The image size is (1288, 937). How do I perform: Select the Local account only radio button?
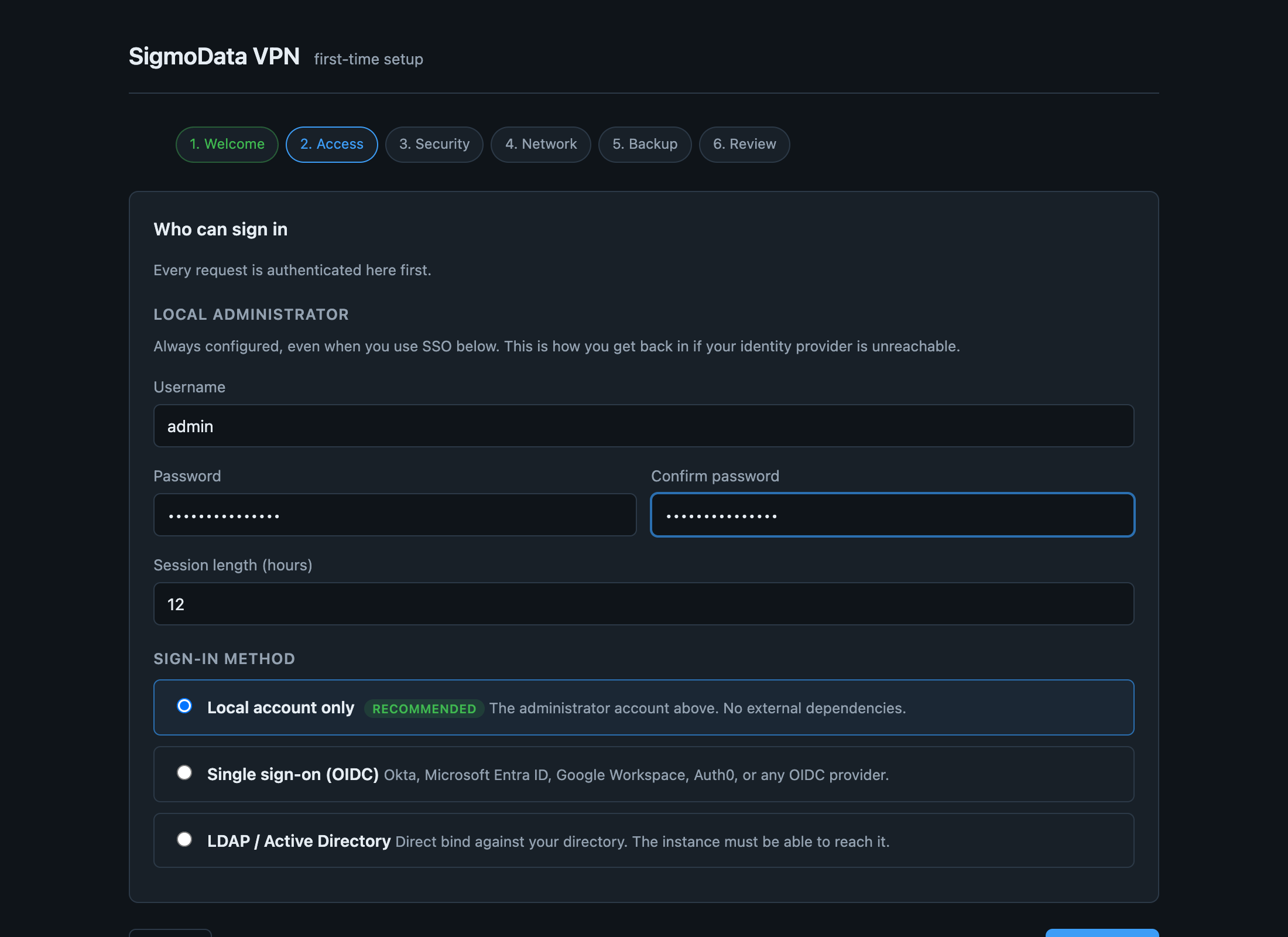184,706
